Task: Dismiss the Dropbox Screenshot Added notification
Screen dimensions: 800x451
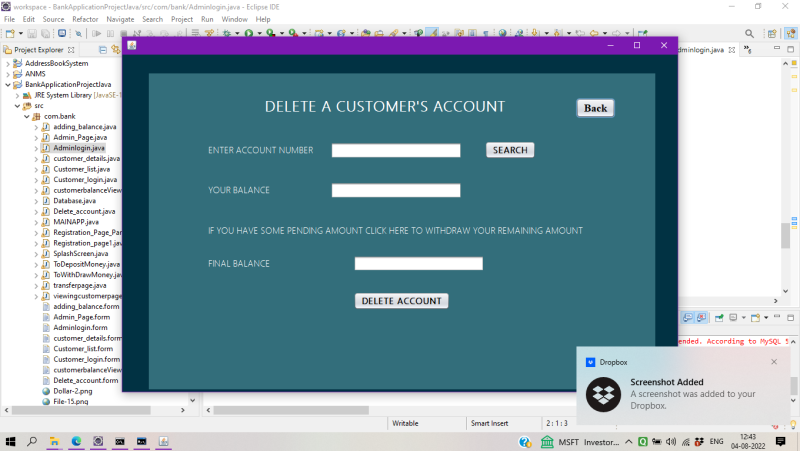Action: 774,362
